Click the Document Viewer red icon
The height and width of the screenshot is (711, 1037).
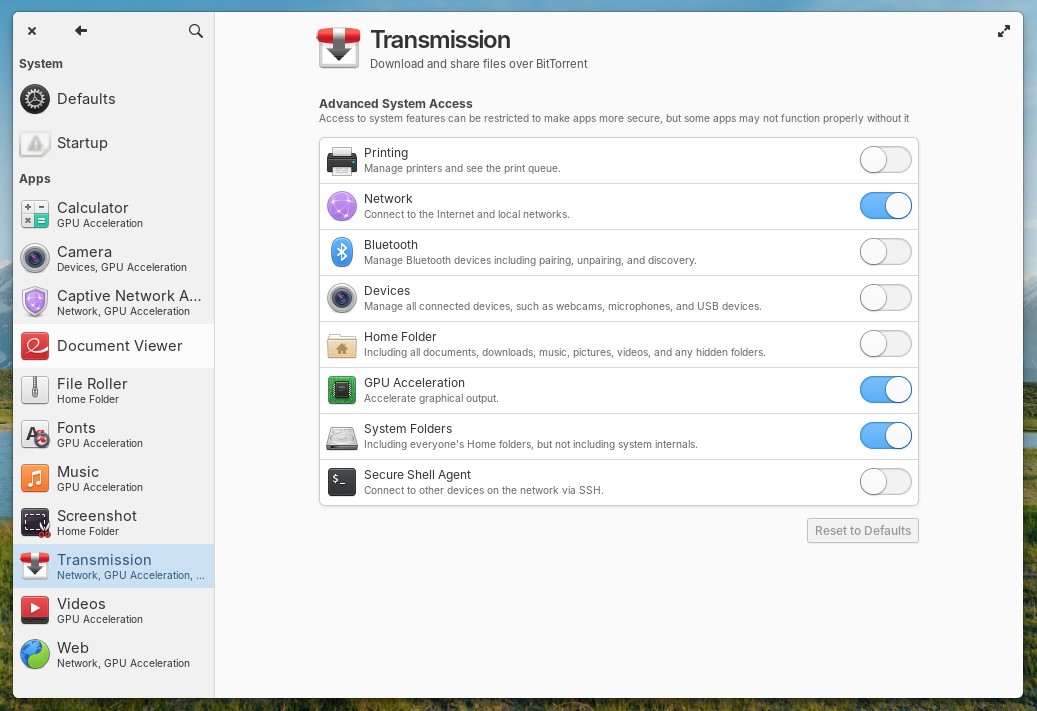[x=34, y=346]
